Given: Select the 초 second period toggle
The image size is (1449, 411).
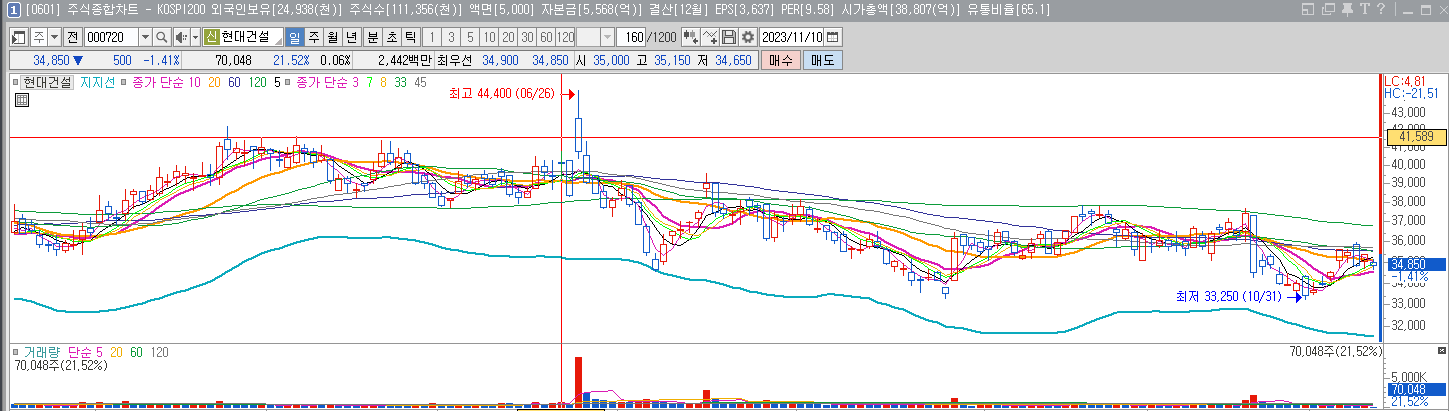Looking at the screenshot, I should [x=391, y=37].
